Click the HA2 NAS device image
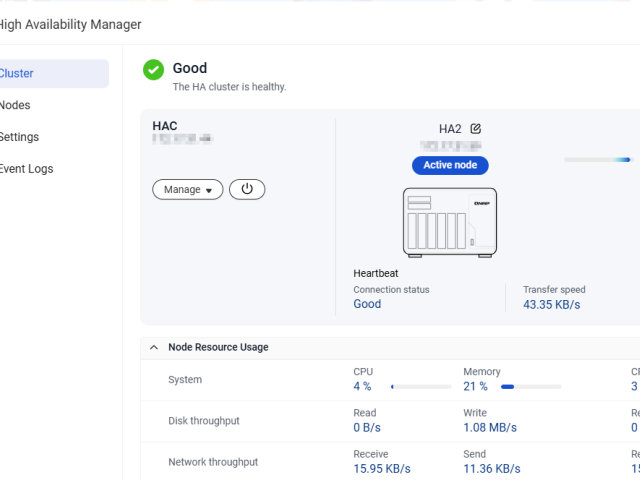 click(450, 223)
